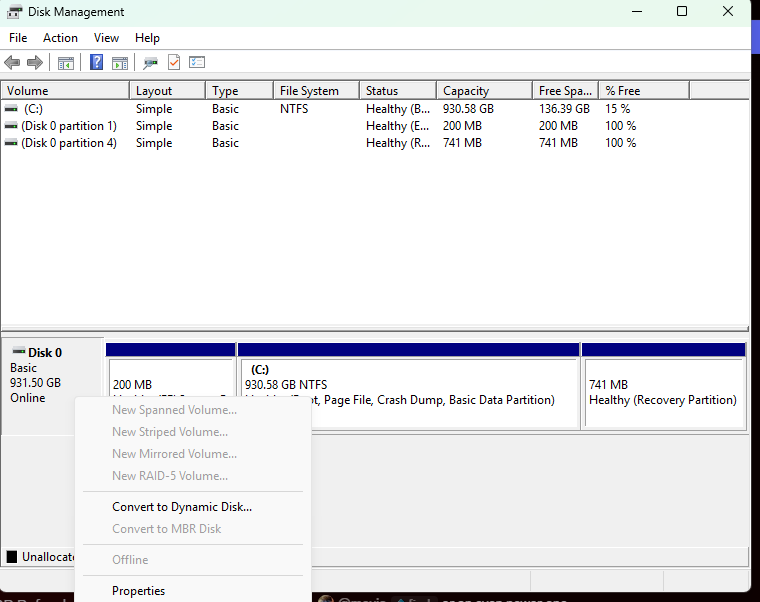Viewport: 760px width, 602px height.
Task: Close the Disk Management window
Action: coord(728,12)
